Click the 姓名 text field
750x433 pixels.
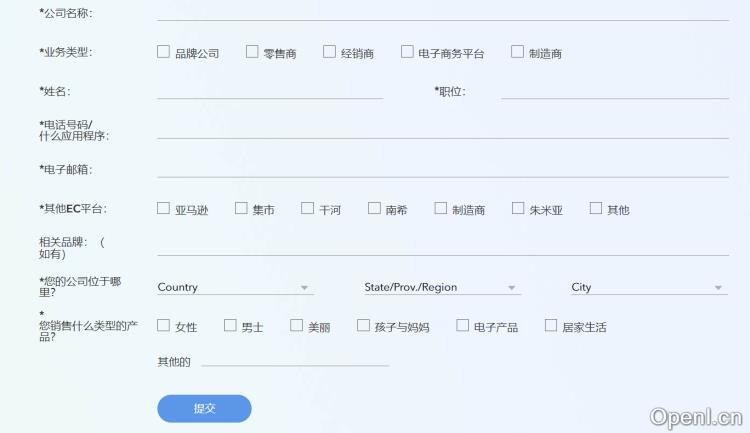click(x=270, y=91)
